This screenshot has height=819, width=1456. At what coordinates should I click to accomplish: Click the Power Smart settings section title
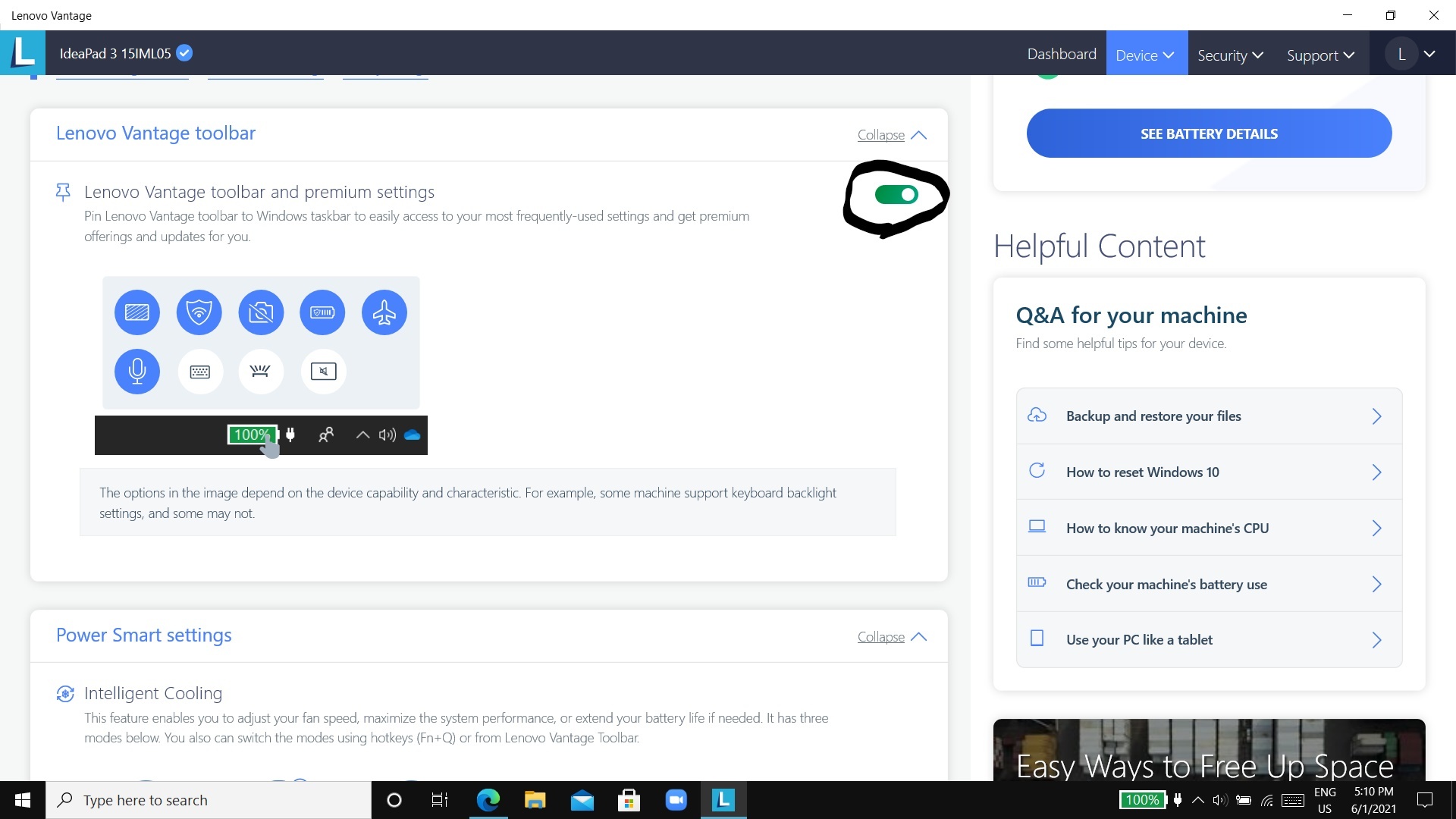tap(144, 635)
